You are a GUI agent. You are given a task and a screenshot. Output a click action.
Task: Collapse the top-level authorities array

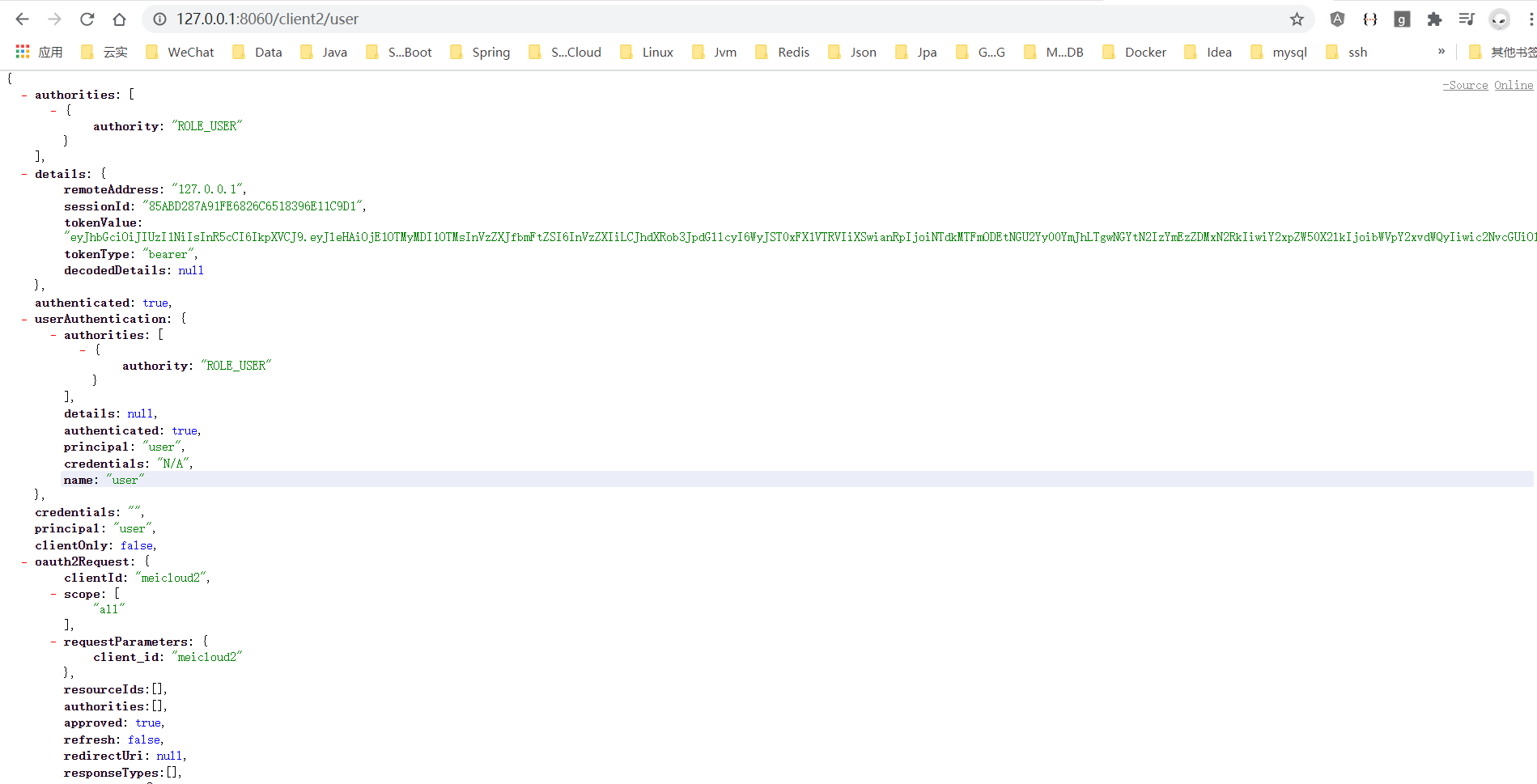24,95
